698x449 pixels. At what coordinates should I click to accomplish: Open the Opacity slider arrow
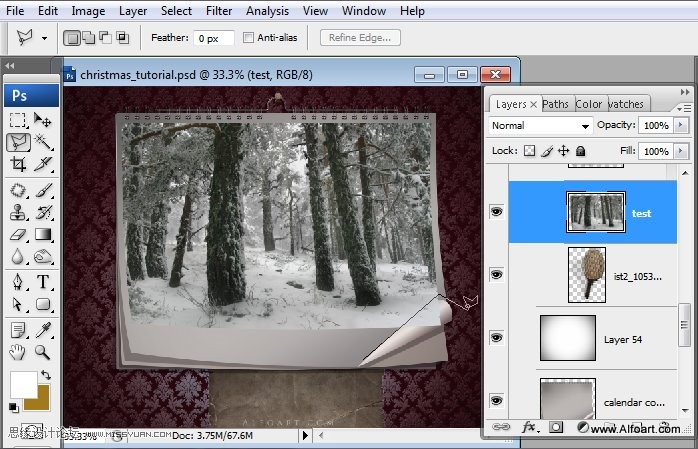click(x=681, y=125)
